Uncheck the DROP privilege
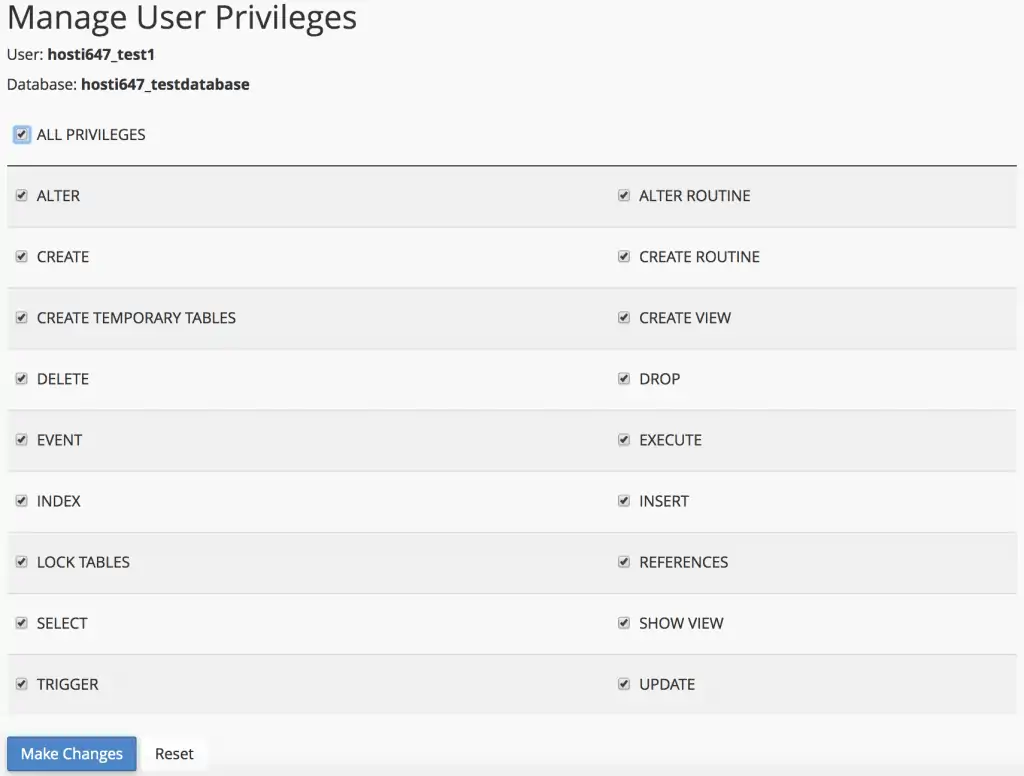 (x=624, y=379)
